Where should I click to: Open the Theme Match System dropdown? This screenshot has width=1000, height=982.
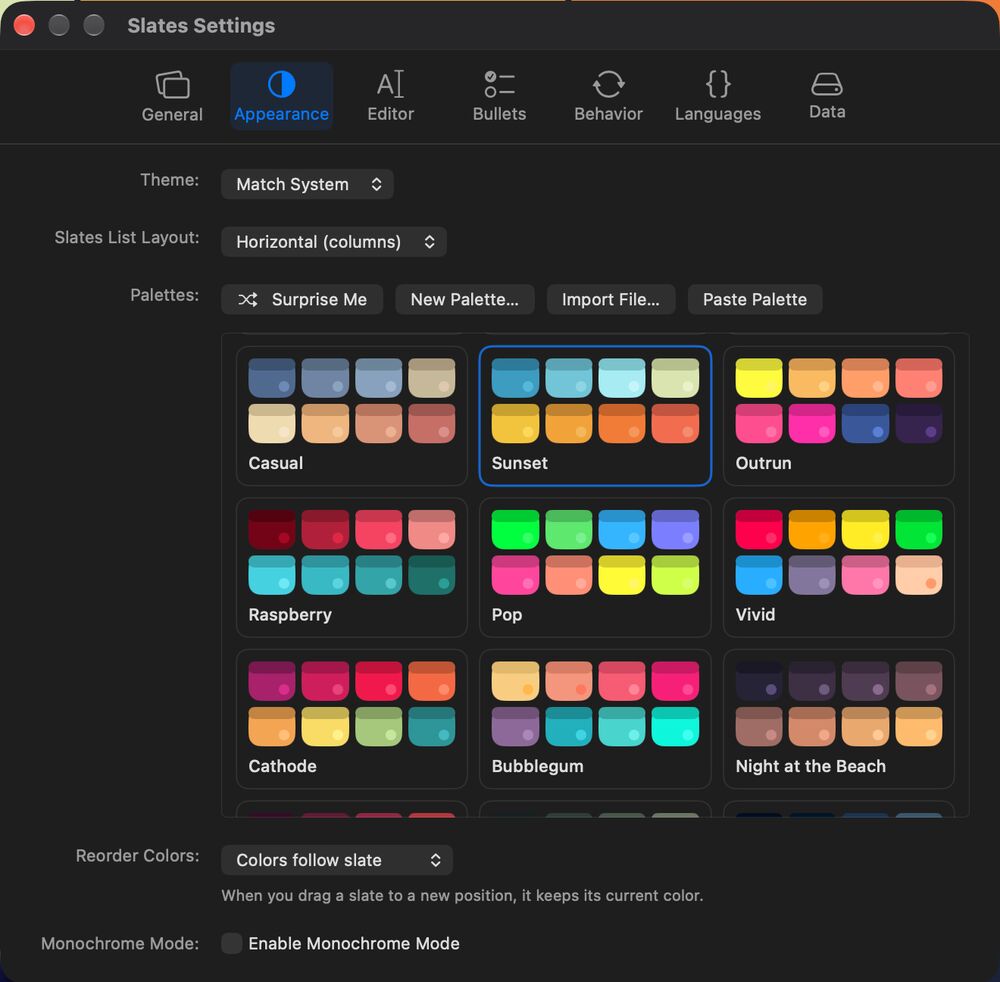307,184
